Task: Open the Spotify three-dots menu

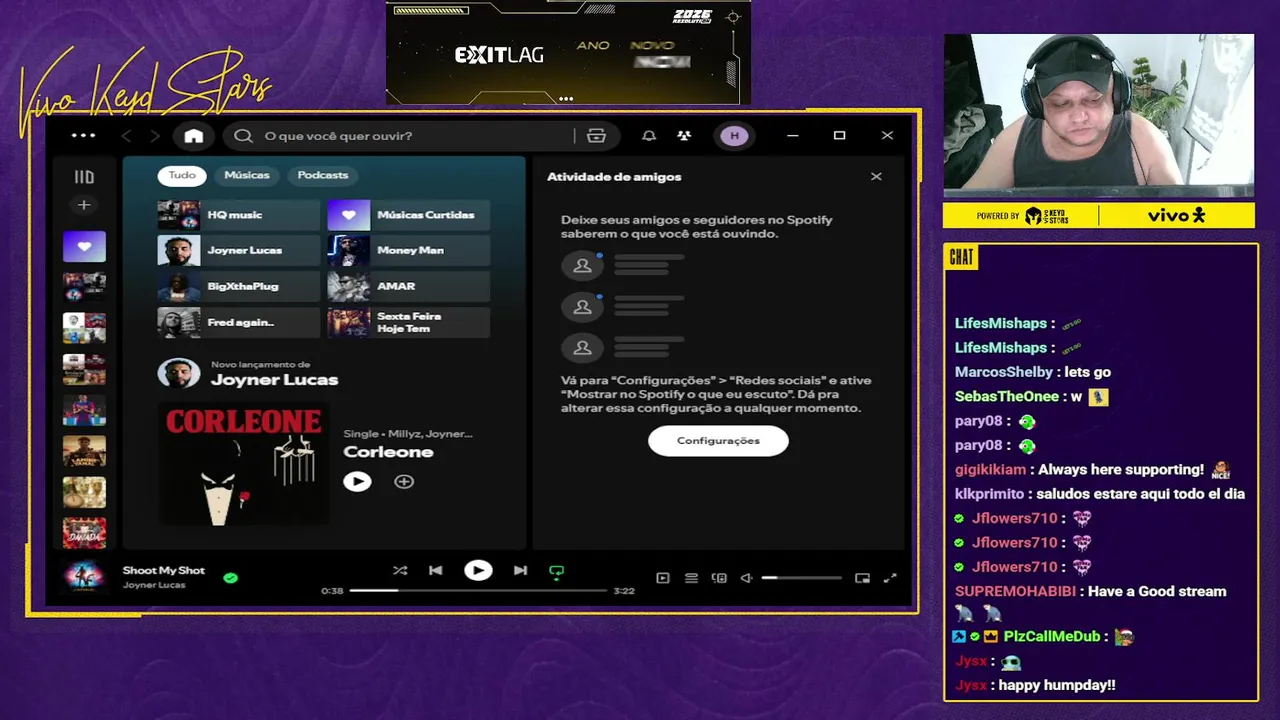Action: point(84,136)
